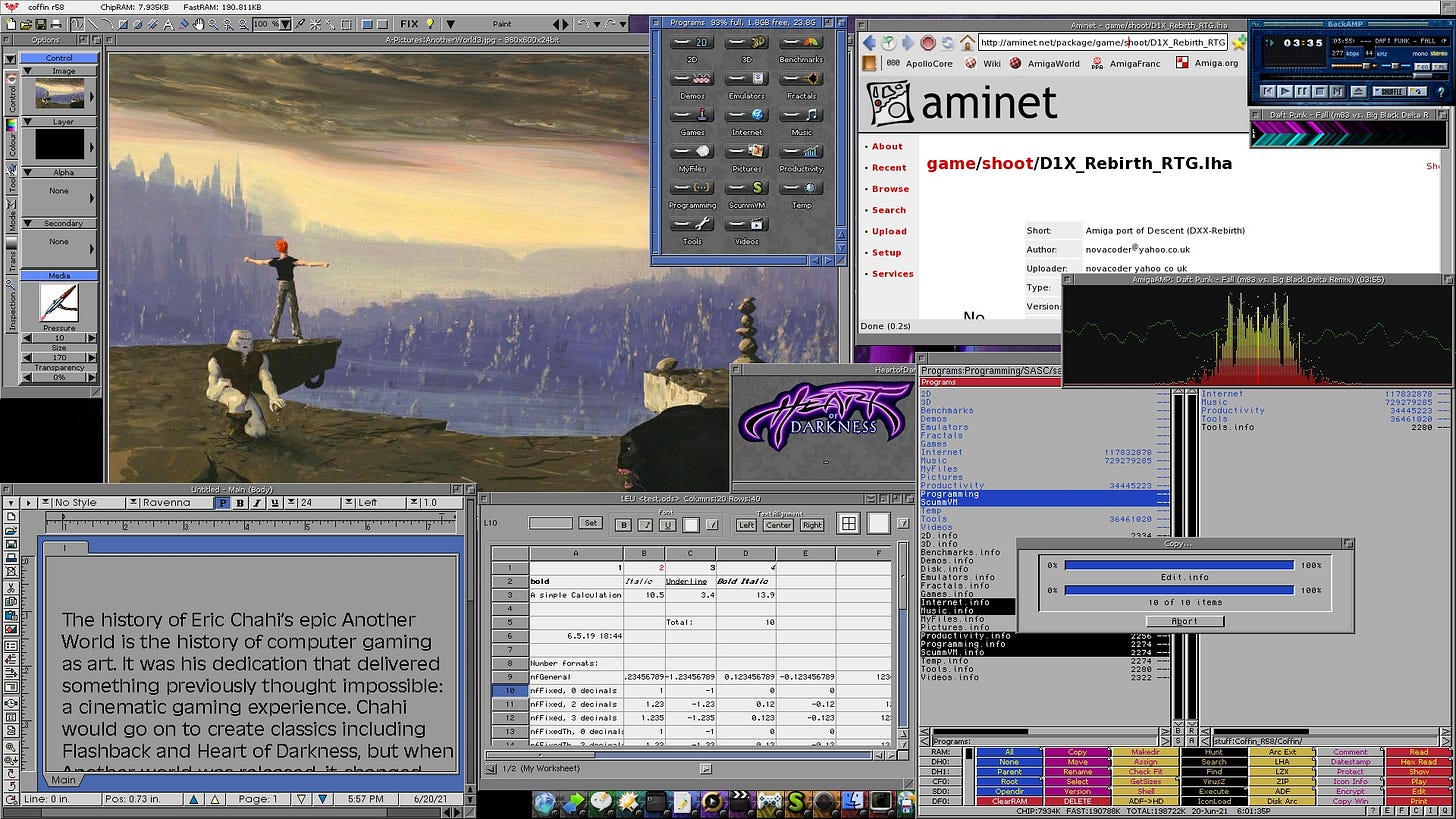Click the Makedir button in file manager
1456x819 pixels.
tap(1146, 752)
